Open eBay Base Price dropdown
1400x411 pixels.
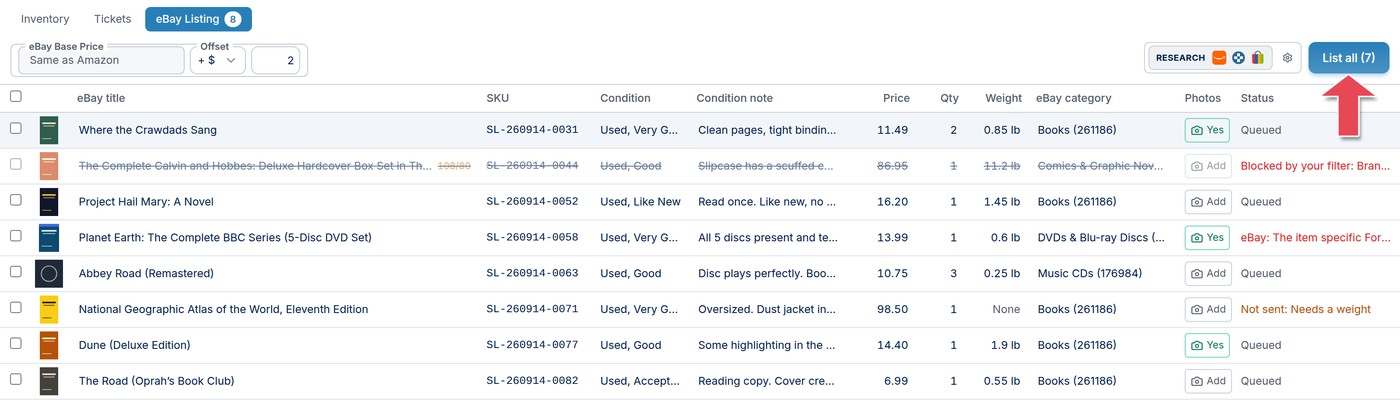coord(101,60)
